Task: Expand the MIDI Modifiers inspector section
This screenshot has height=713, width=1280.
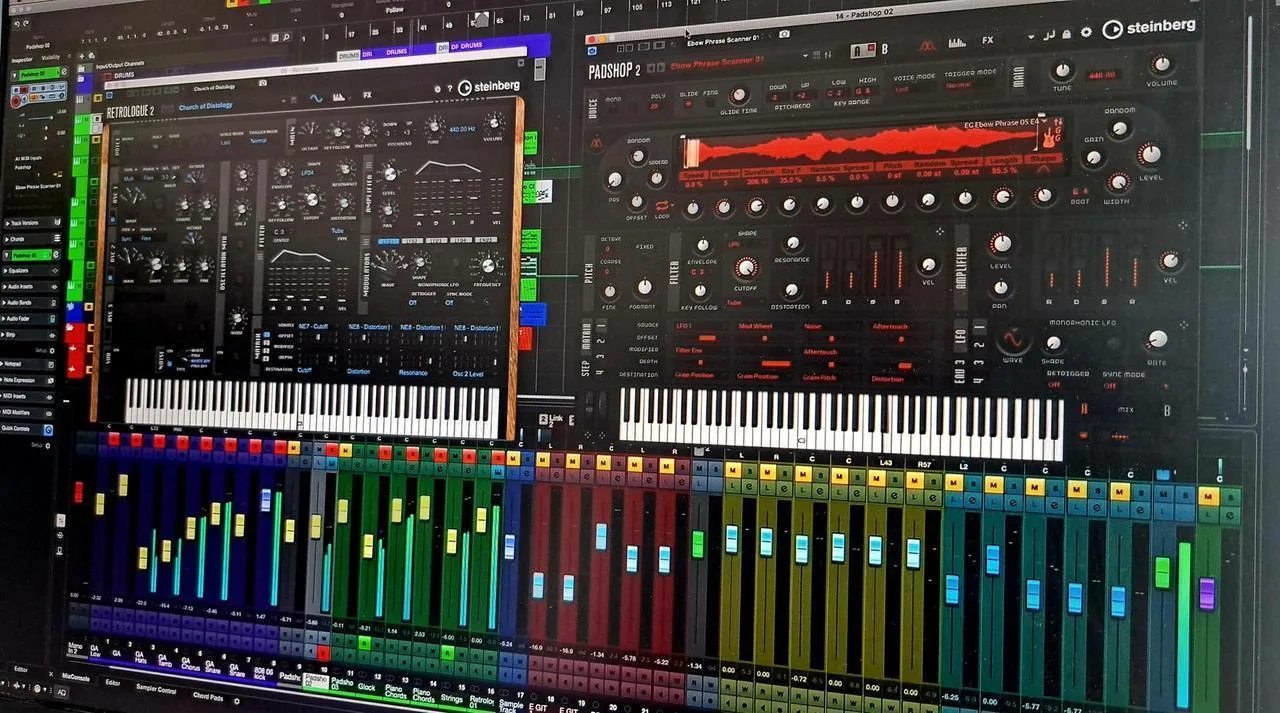Action: click(x=27, y=412)
